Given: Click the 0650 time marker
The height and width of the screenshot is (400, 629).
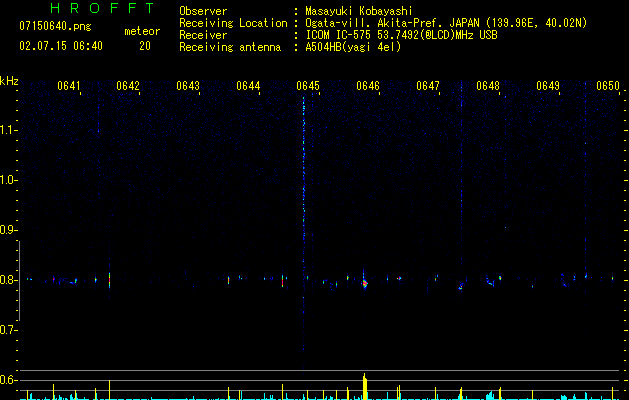Looking at the screenshot, I should (608, 86).
